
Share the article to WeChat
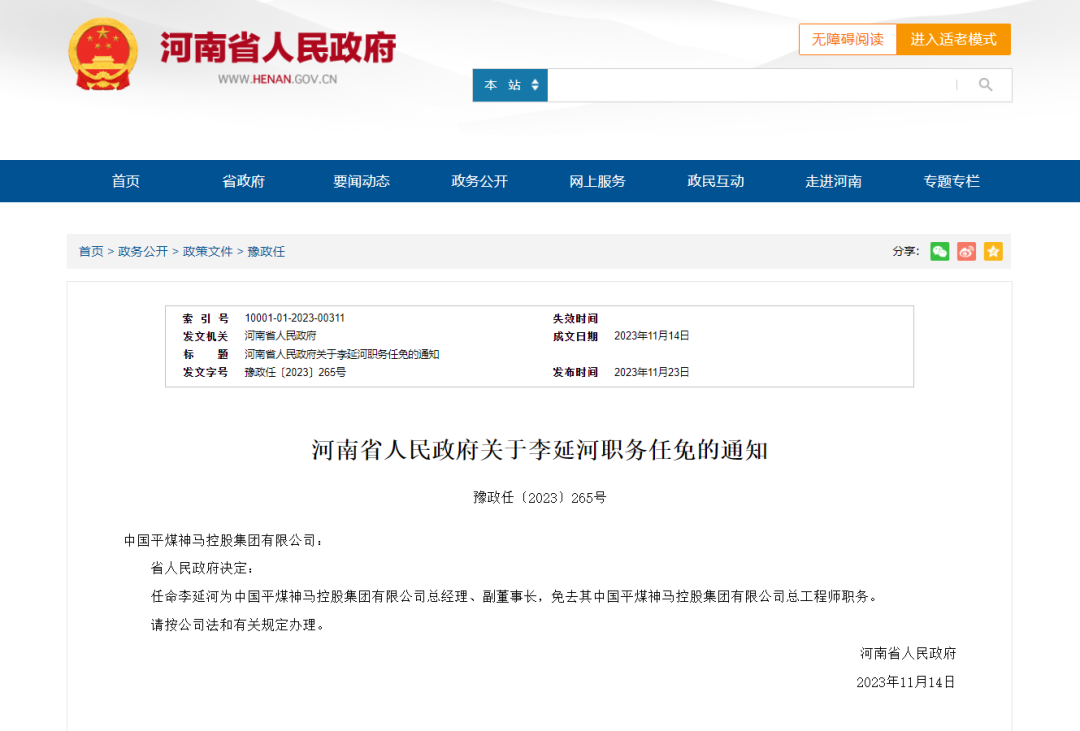939,252
